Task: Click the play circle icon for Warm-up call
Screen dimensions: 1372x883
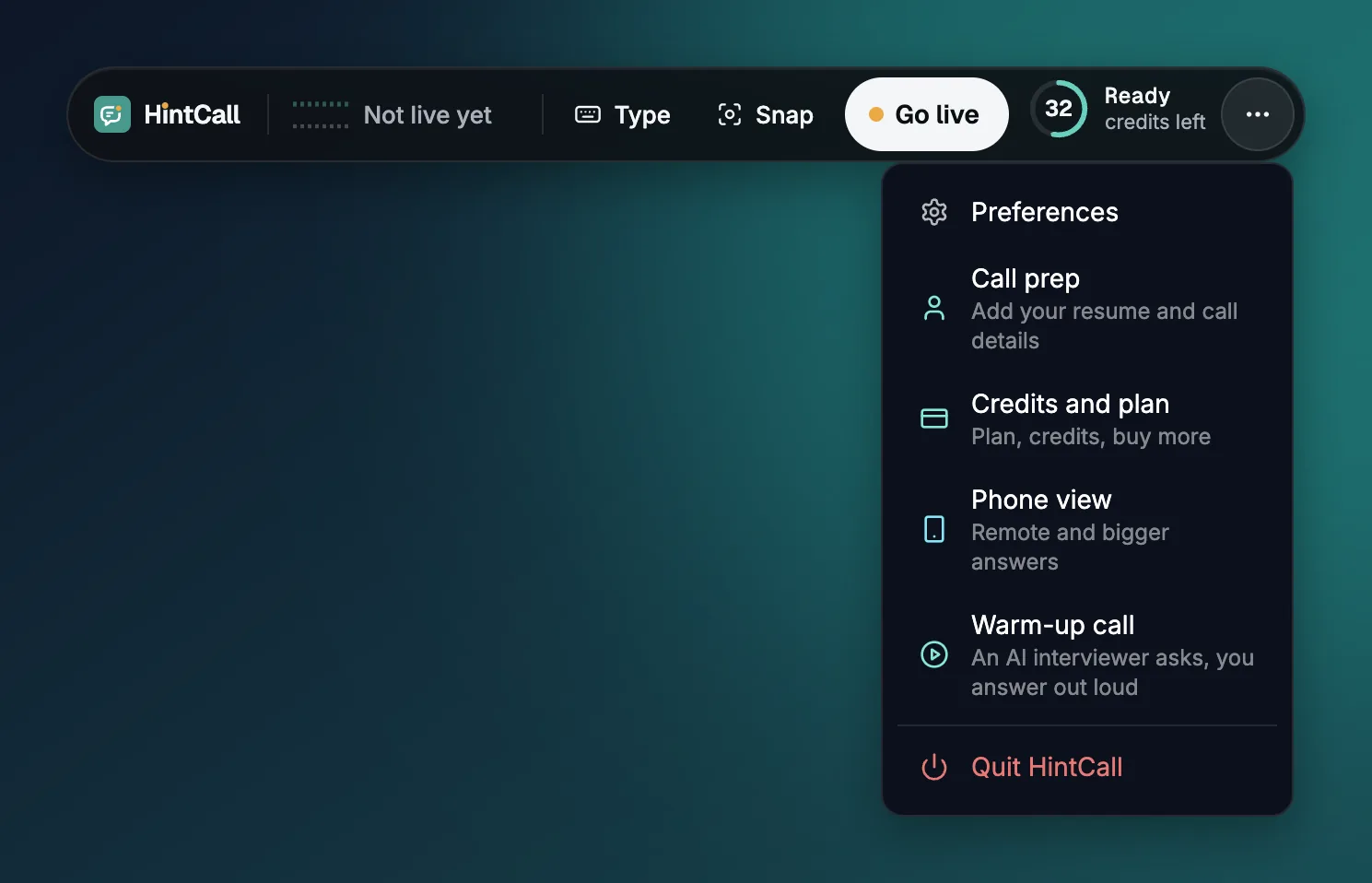Action: coord(934,654)
